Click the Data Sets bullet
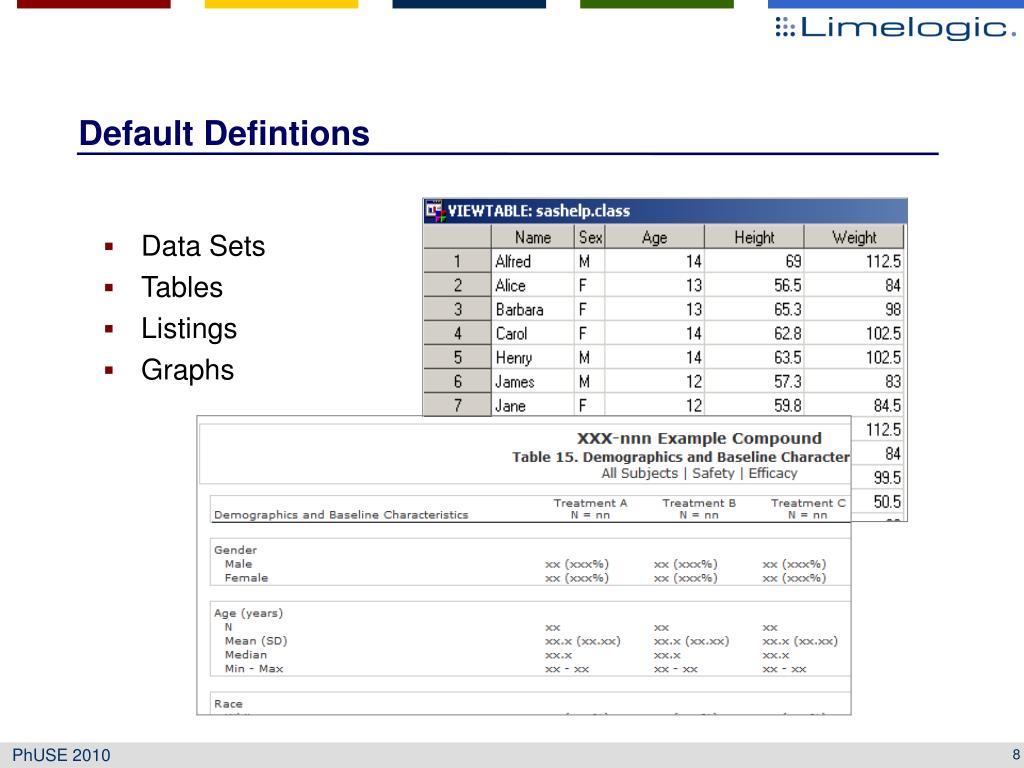This screenshot has height=768, width=1024. click(x=203, y=246)
